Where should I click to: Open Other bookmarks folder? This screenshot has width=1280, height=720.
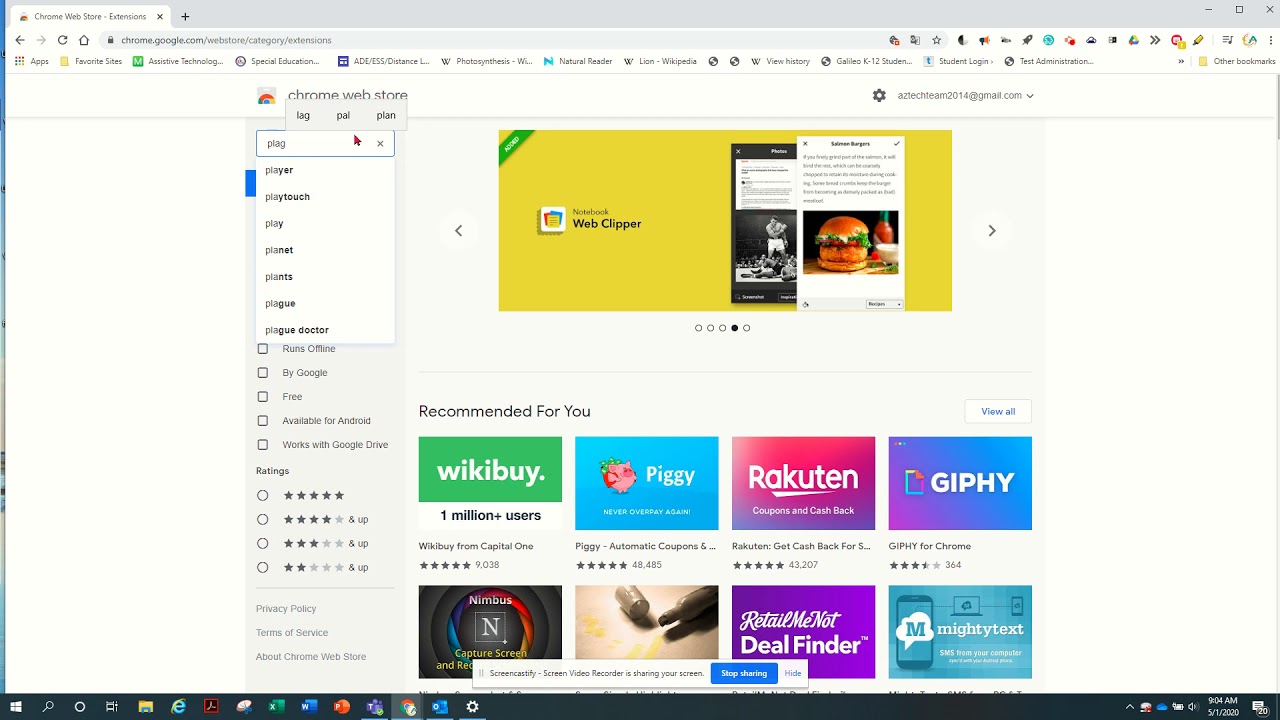pos(1236,61)
